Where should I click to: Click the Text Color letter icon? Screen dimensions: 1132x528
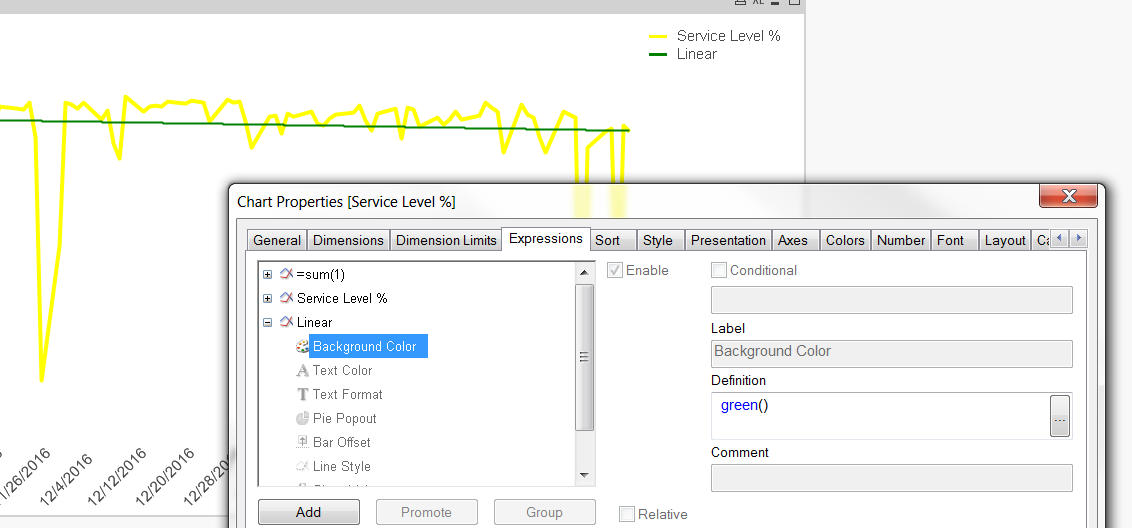[x=302, y=371]
